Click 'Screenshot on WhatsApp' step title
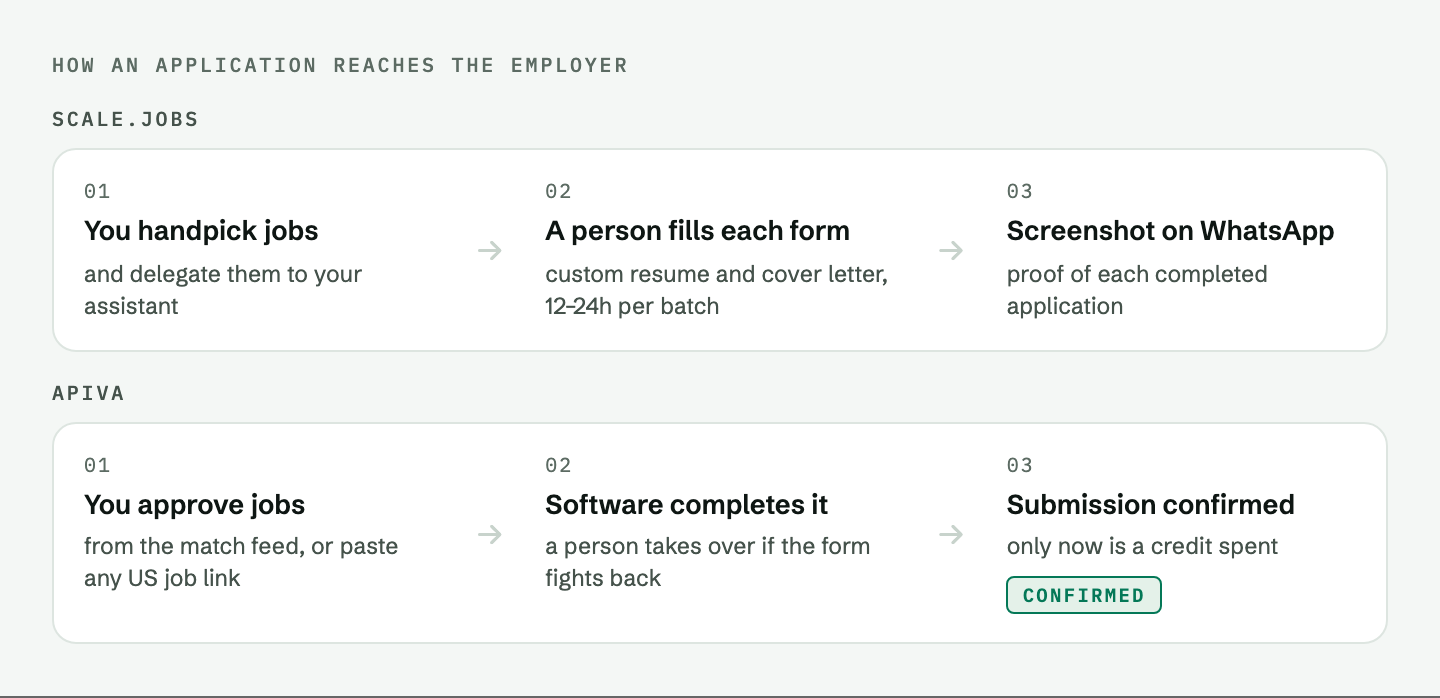The image size is (1440, 698). tap(1170, 231)
